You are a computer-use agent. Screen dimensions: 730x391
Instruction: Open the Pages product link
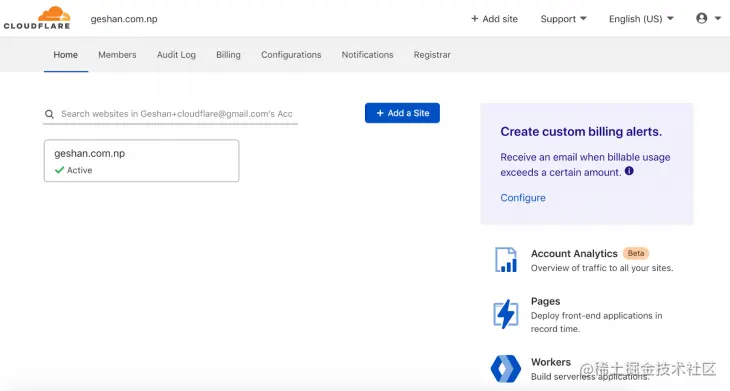pos(545,301)
